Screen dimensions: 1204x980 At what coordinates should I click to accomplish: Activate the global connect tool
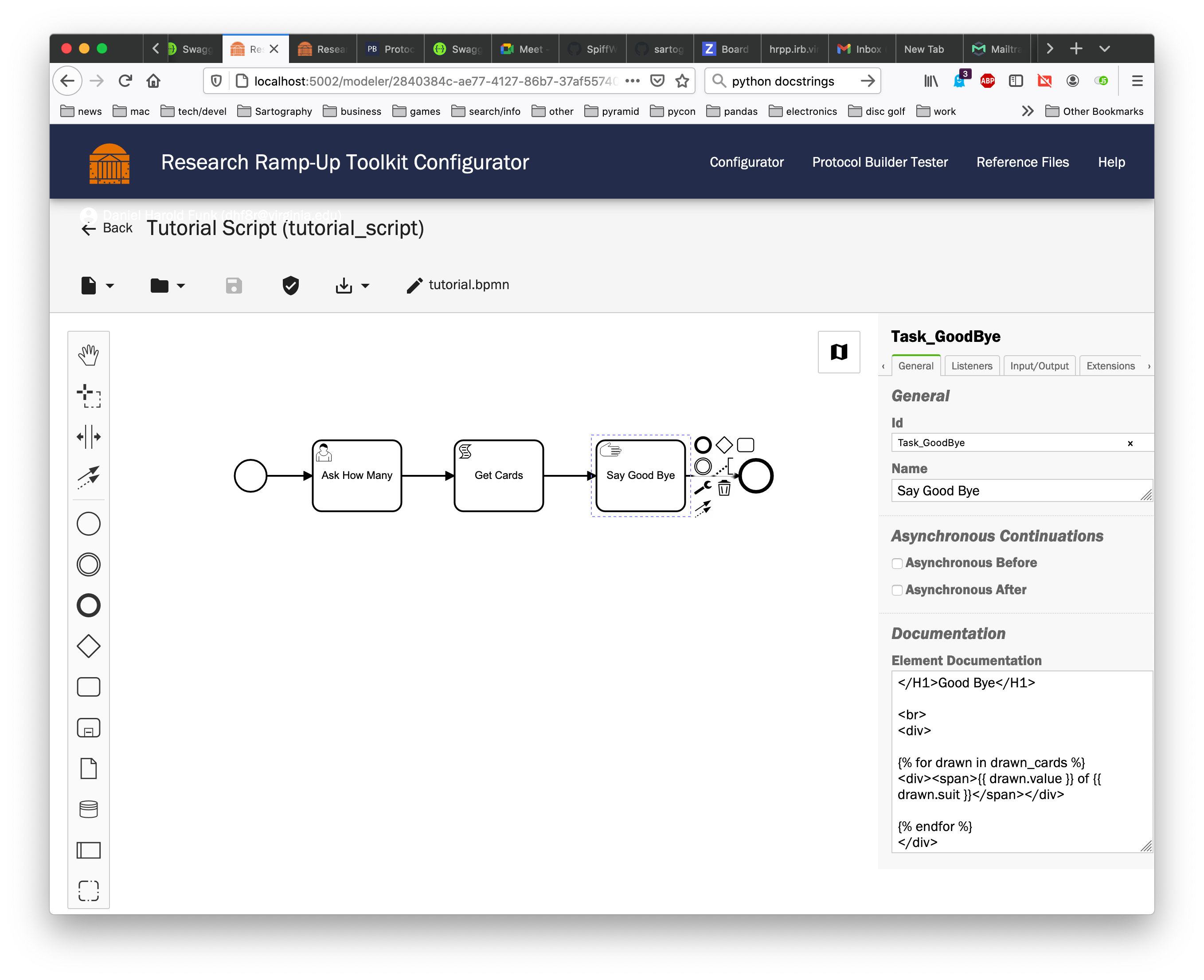(x=89, y=477)
